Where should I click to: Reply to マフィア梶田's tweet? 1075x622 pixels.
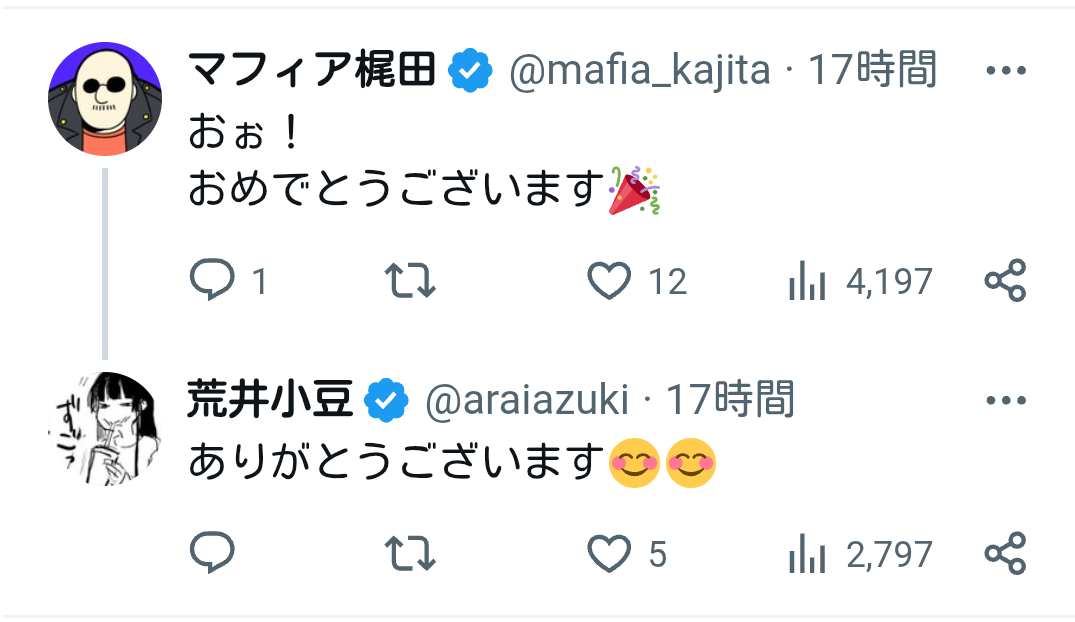(212, 281)
